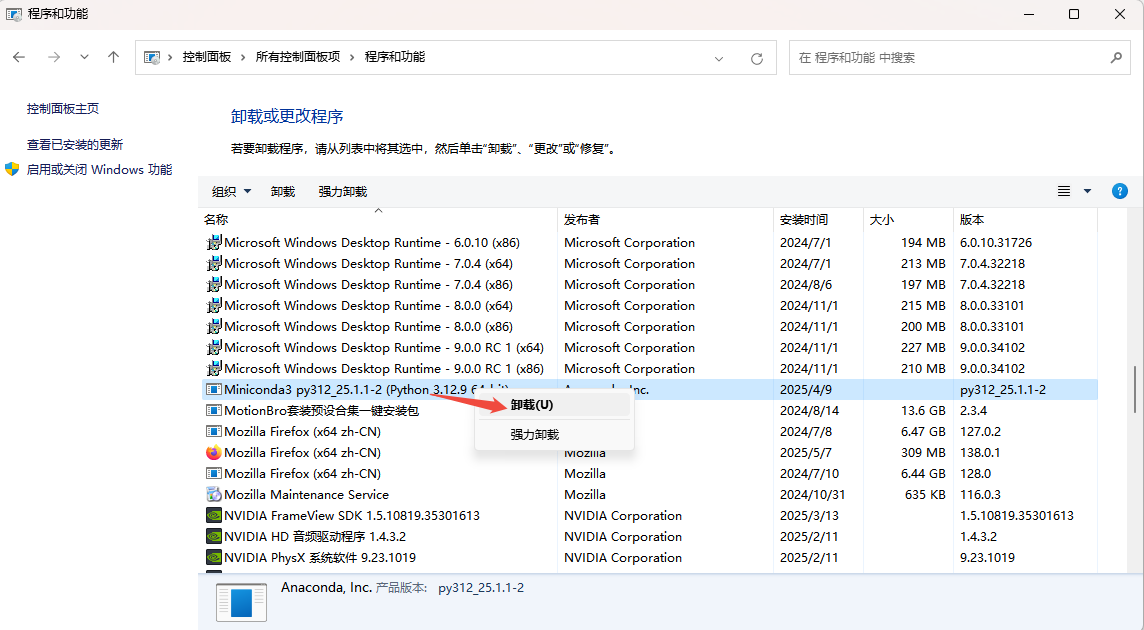Expand the chevron before 控制面板 breadcrumb
Screen dimensions: 1144x630
[x=171, y=57]
